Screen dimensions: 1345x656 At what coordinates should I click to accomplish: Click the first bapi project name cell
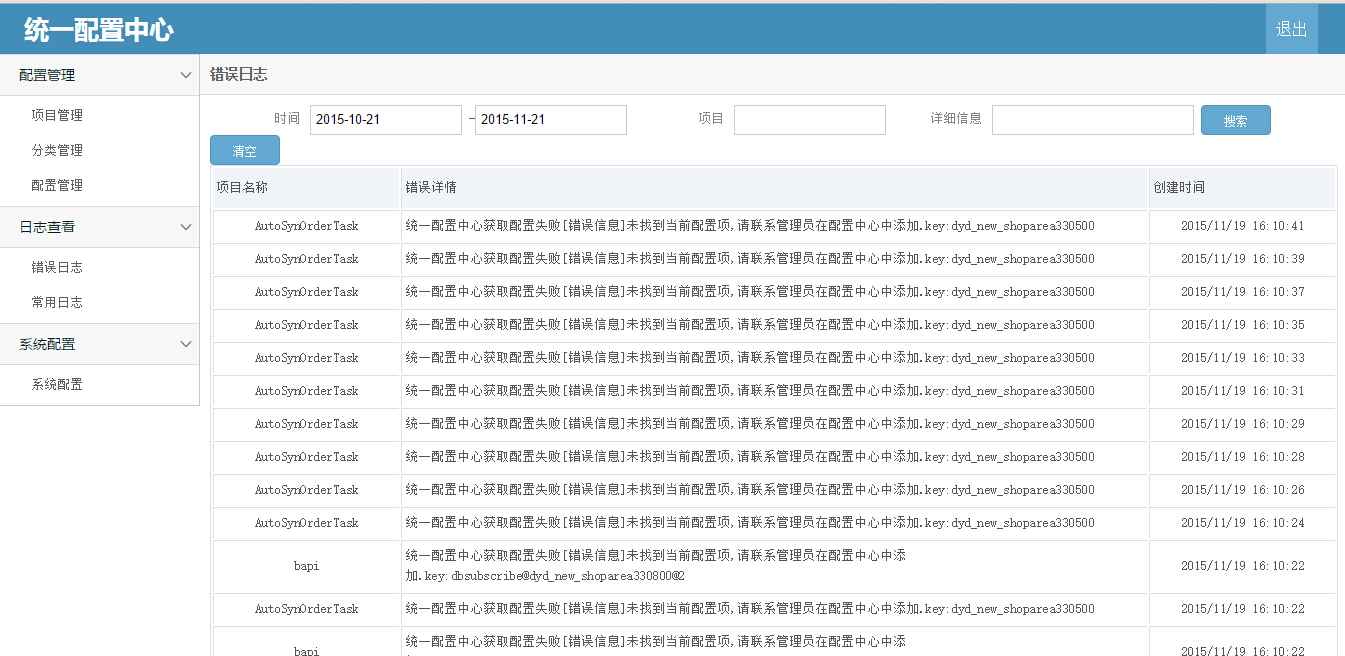click(306, 566)
